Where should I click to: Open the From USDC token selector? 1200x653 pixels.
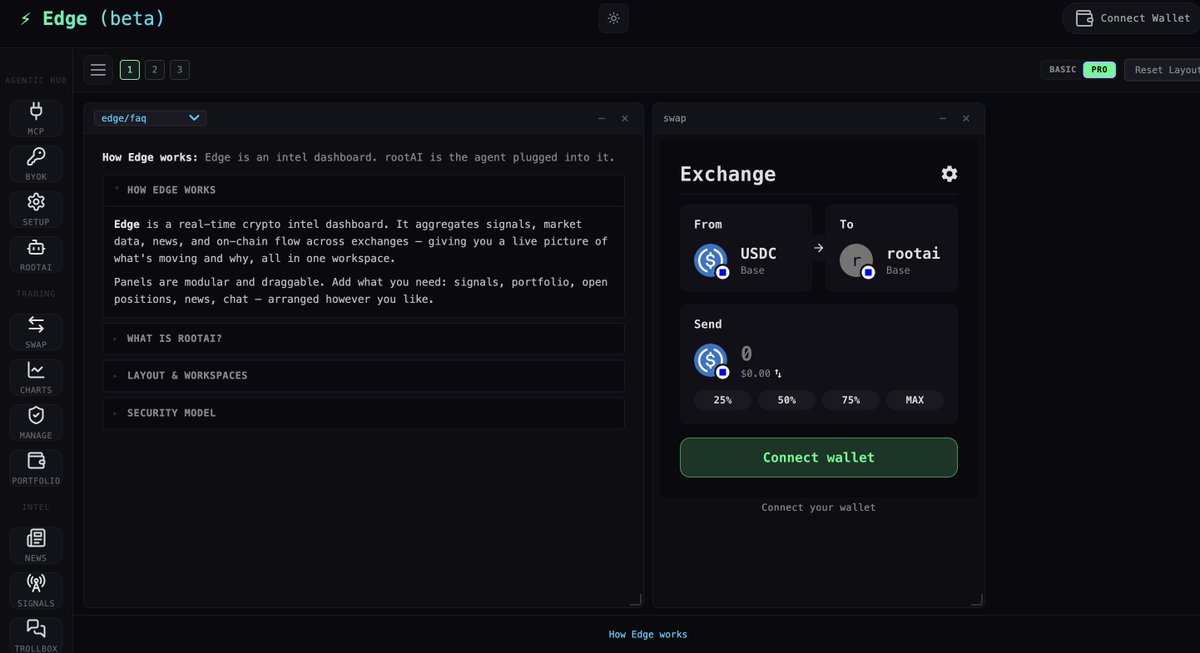tap(746, 248)
